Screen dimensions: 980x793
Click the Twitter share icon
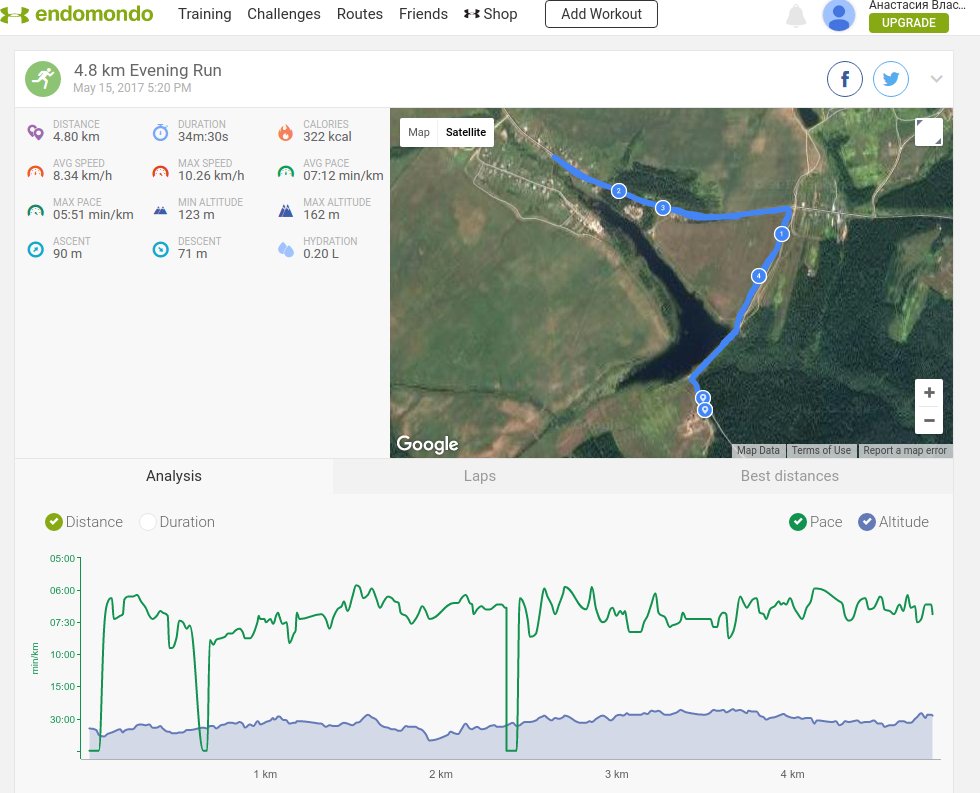tap(890, 79)
